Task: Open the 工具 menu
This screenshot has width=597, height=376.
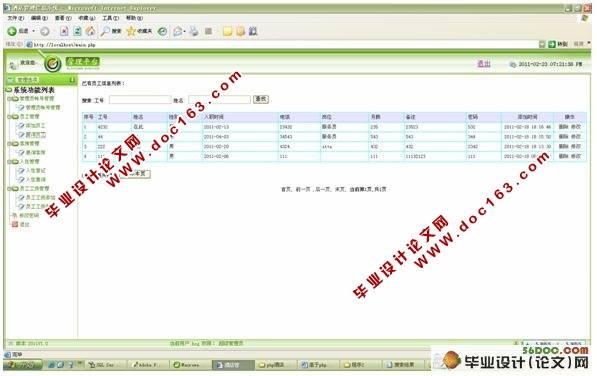Action: pyautogui.click(x=110, y=18)
